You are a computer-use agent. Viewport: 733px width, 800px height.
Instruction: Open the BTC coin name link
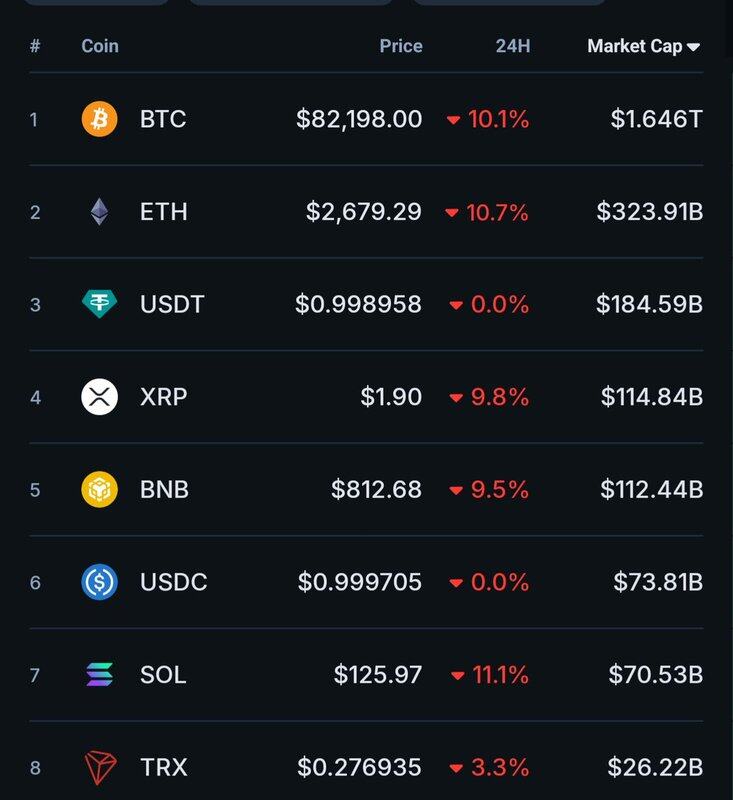(x=163, y=120)
